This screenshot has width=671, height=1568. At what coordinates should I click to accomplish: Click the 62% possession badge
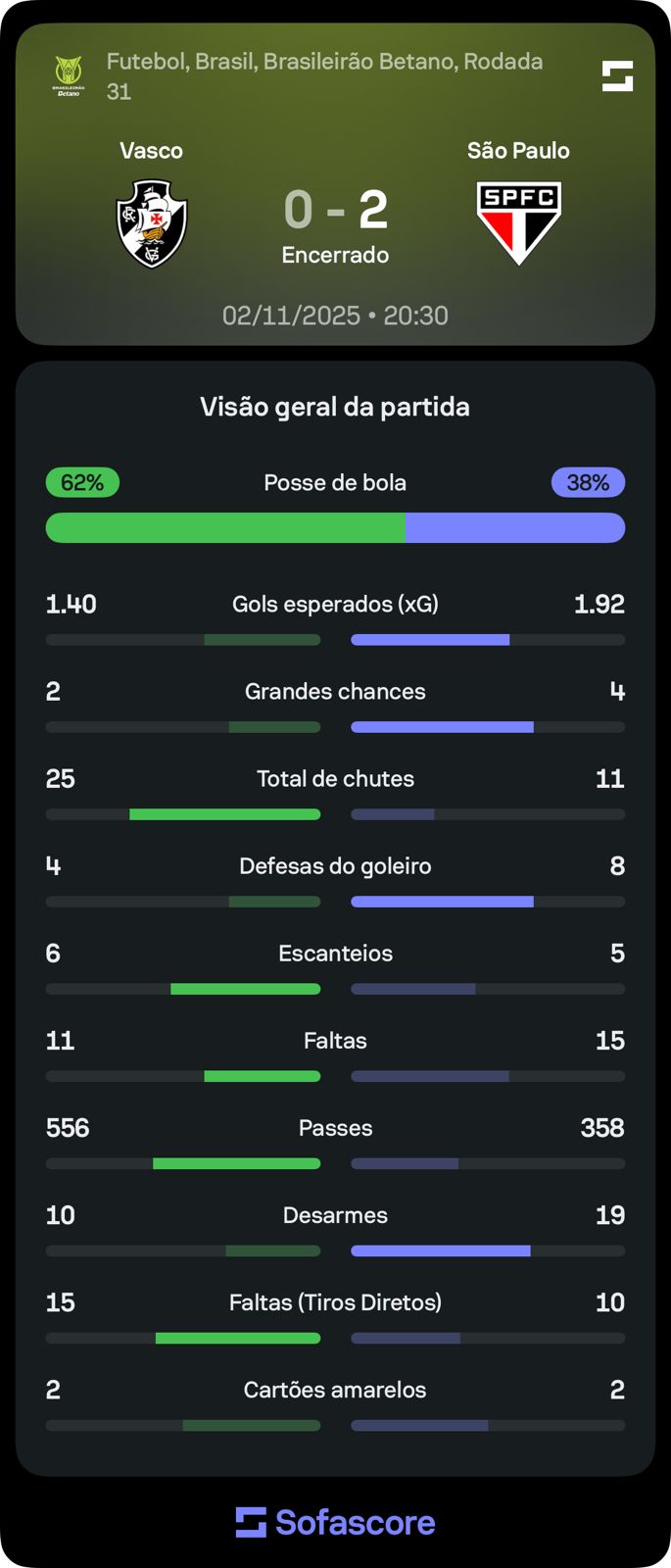click(x=82, y=482)
